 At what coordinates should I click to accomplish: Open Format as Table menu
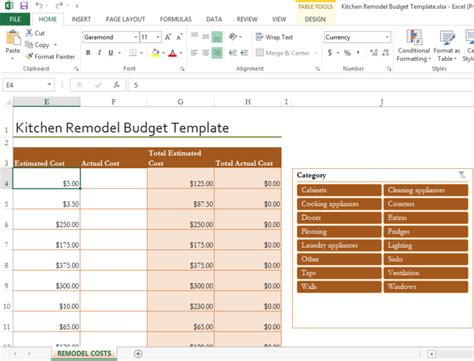pyautogui.click(x=447, y=45)
